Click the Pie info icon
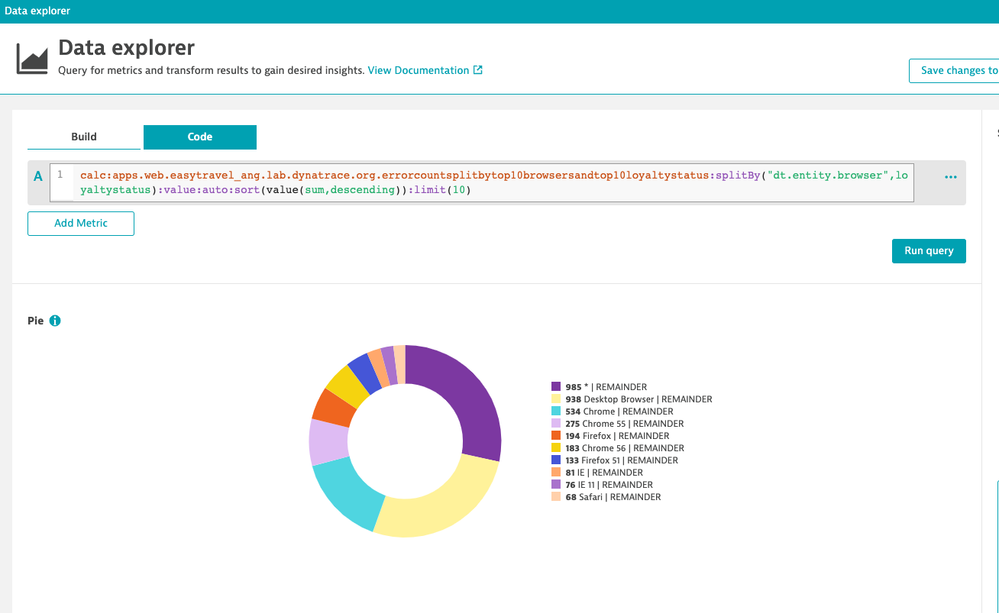 [55, 321]
